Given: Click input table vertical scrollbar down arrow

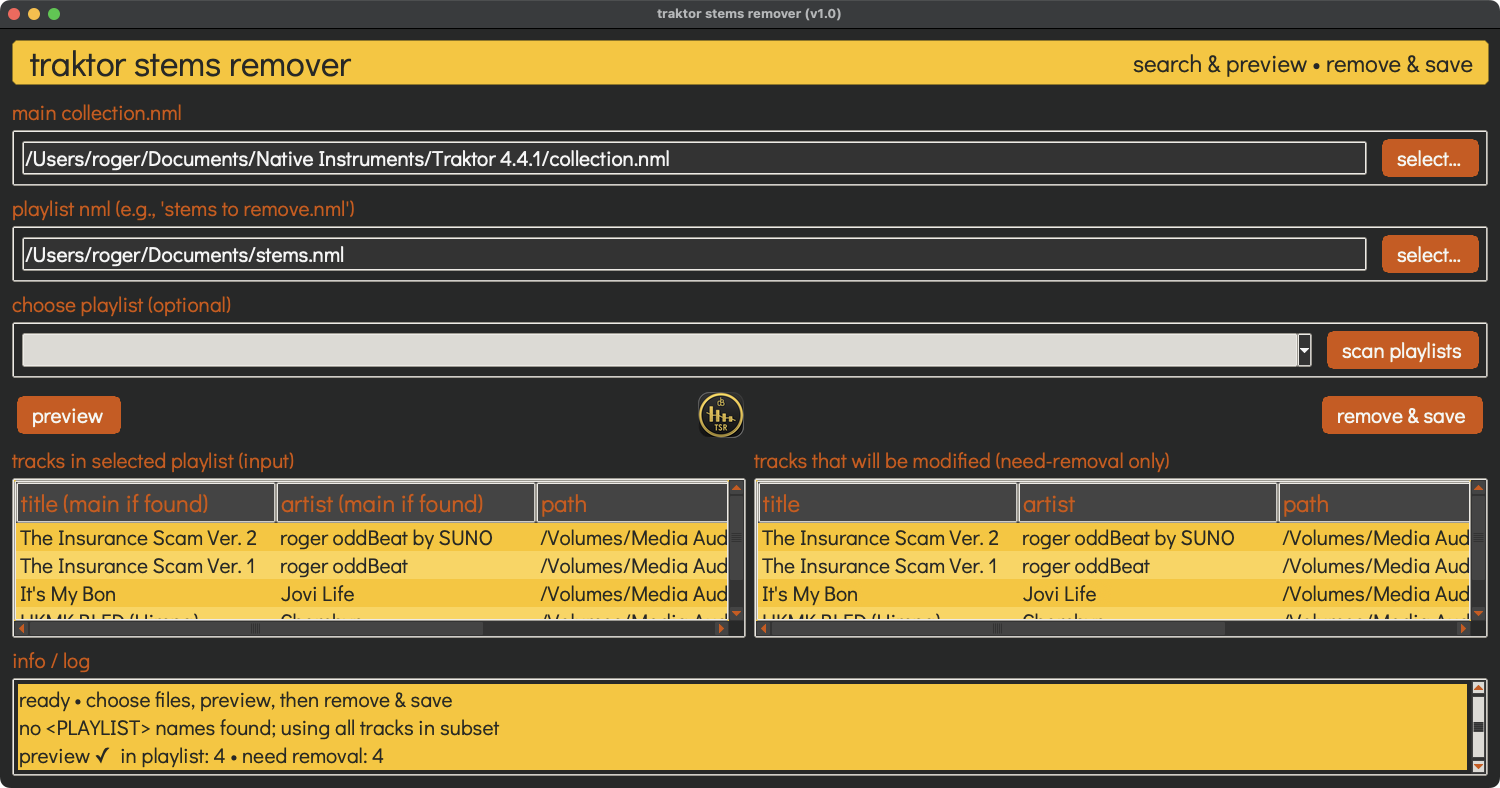Looking at the screenshot, I should click(x=737, y=613).
